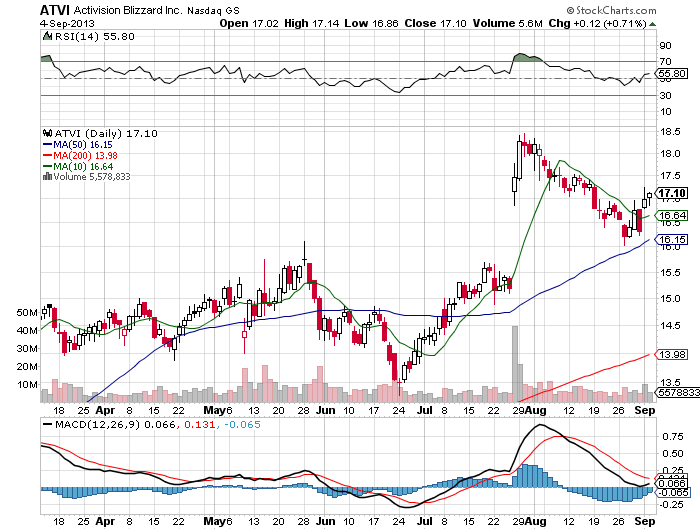700x530 pixels.
Task: Click the Nasdaq GS exchange label
Action: [213, 10]
